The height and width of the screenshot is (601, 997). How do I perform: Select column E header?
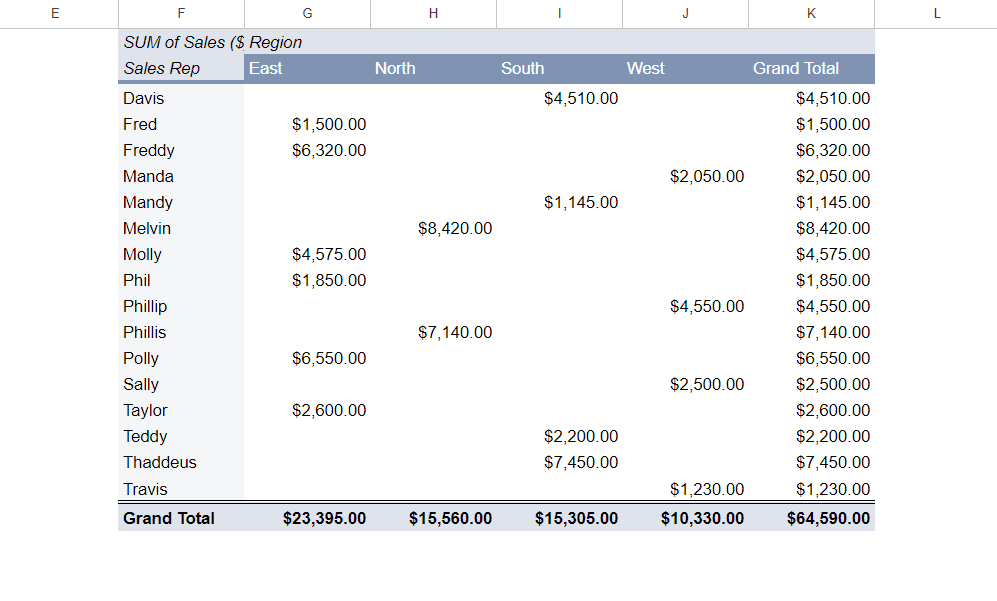pyautogui.click(x=55, y=13)
